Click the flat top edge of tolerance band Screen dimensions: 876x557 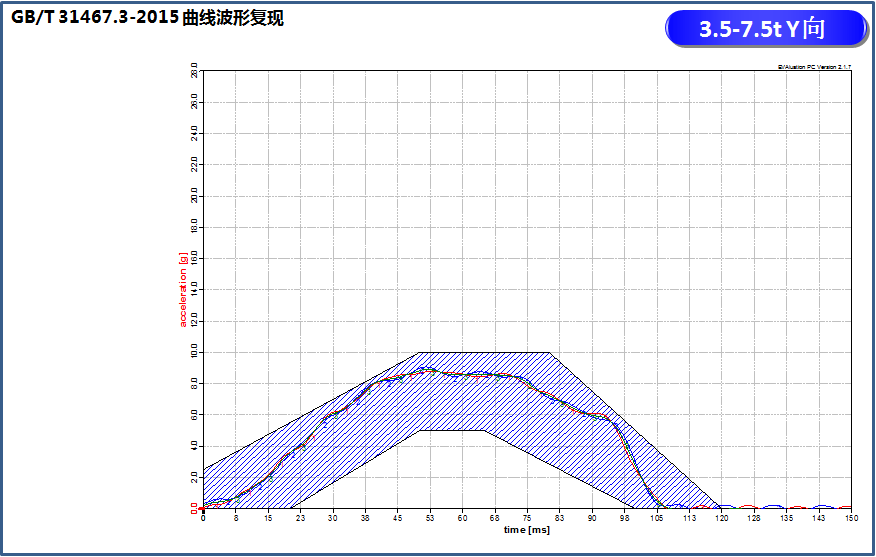pyautogui.click(x=484, y=352)
